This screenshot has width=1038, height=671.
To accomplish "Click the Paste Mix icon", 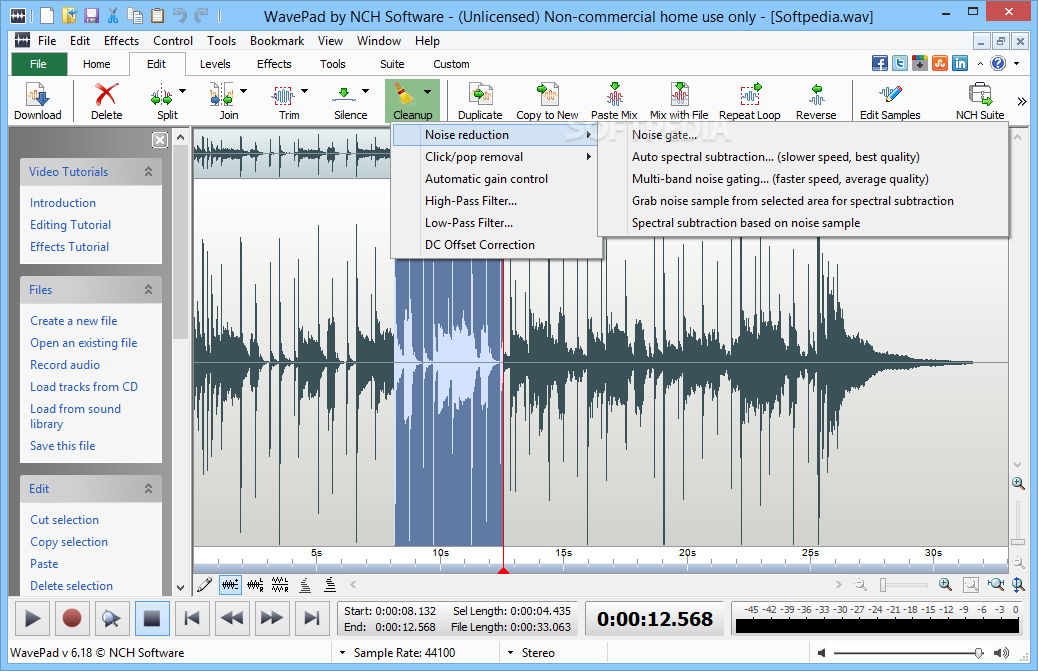I will [614, 95].
